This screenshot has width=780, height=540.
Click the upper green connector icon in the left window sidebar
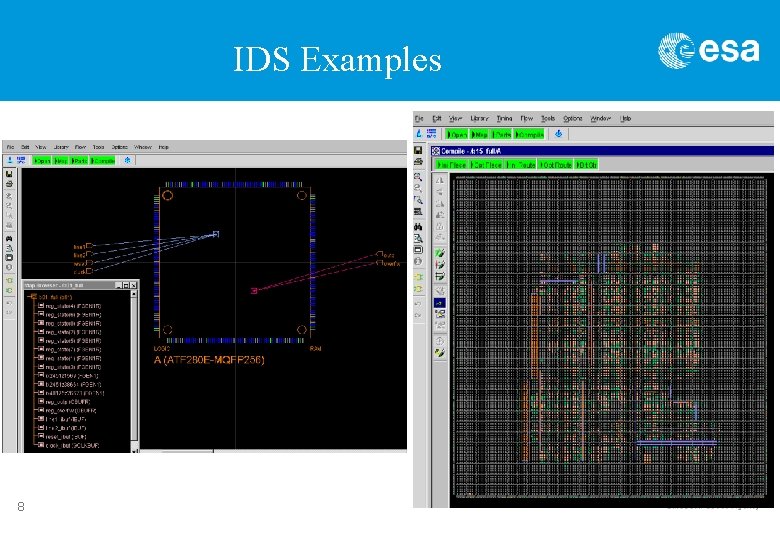click(9, 280)
